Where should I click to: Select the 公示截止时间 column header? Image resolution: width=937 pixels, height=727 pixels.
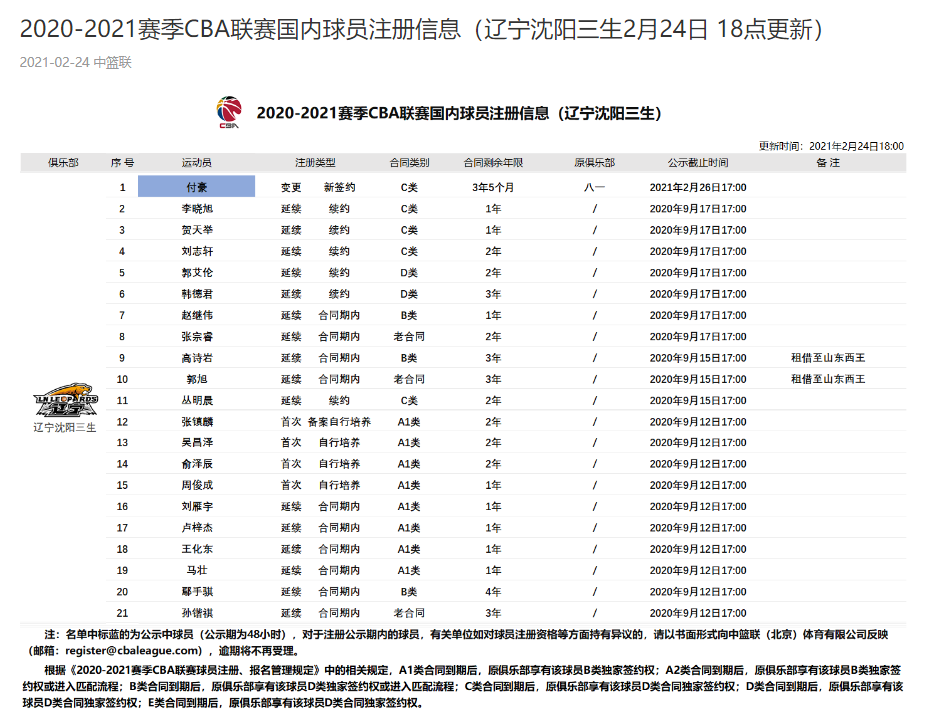point(698,162)
